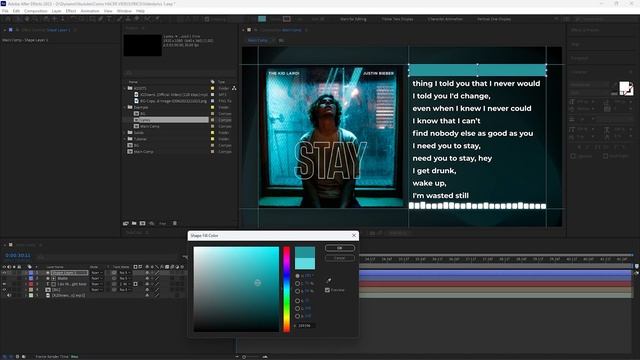Click the current timecode 0:00:30:11
Image resolution: width=640 pixels, height=360 pixels.
pos(18,256)
